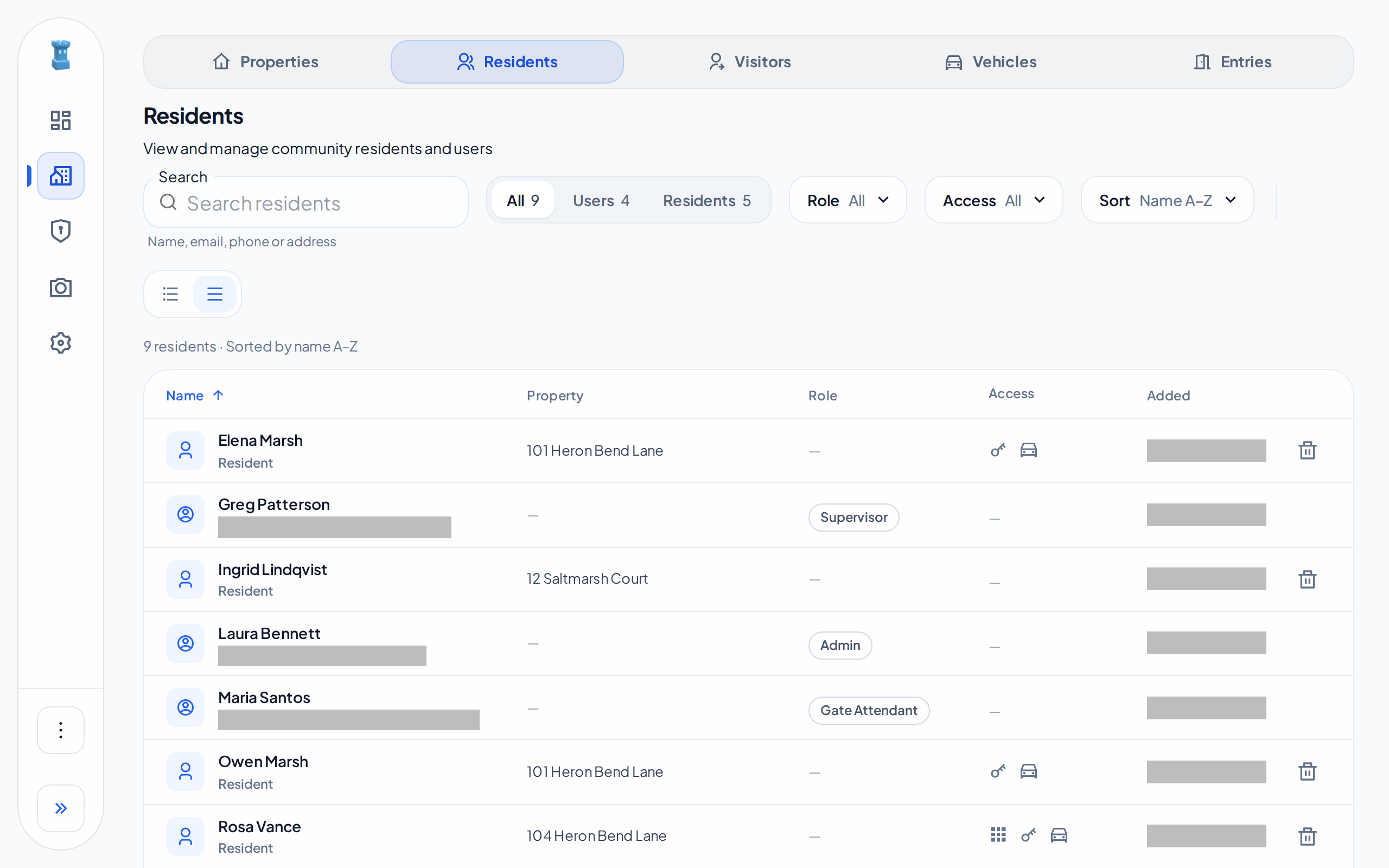Click Elena Marsh's vehicle access icon
The image size is (1389, 868).
(x=1029, y=450)
